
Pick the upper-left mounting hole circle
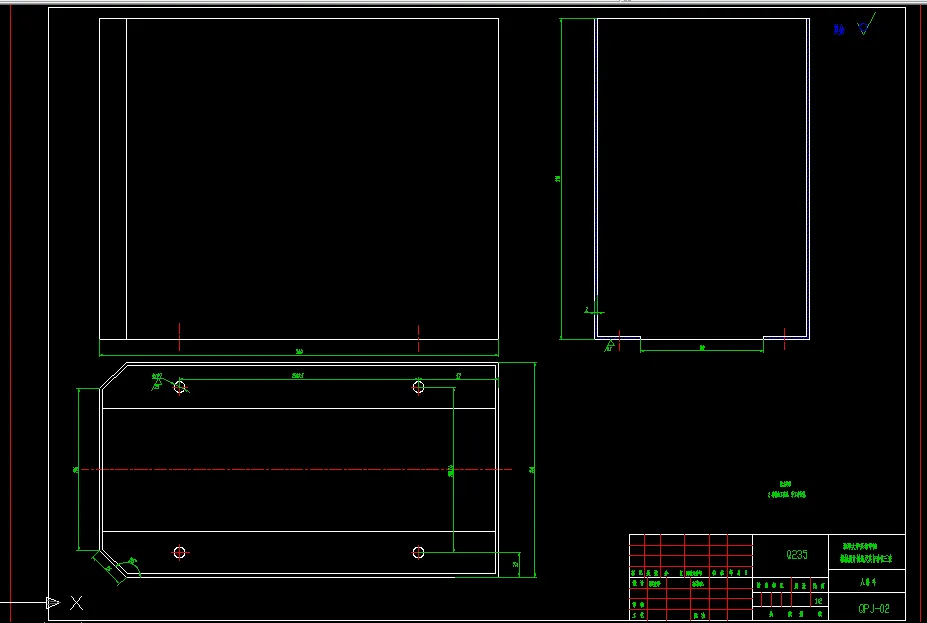[180, 387]
